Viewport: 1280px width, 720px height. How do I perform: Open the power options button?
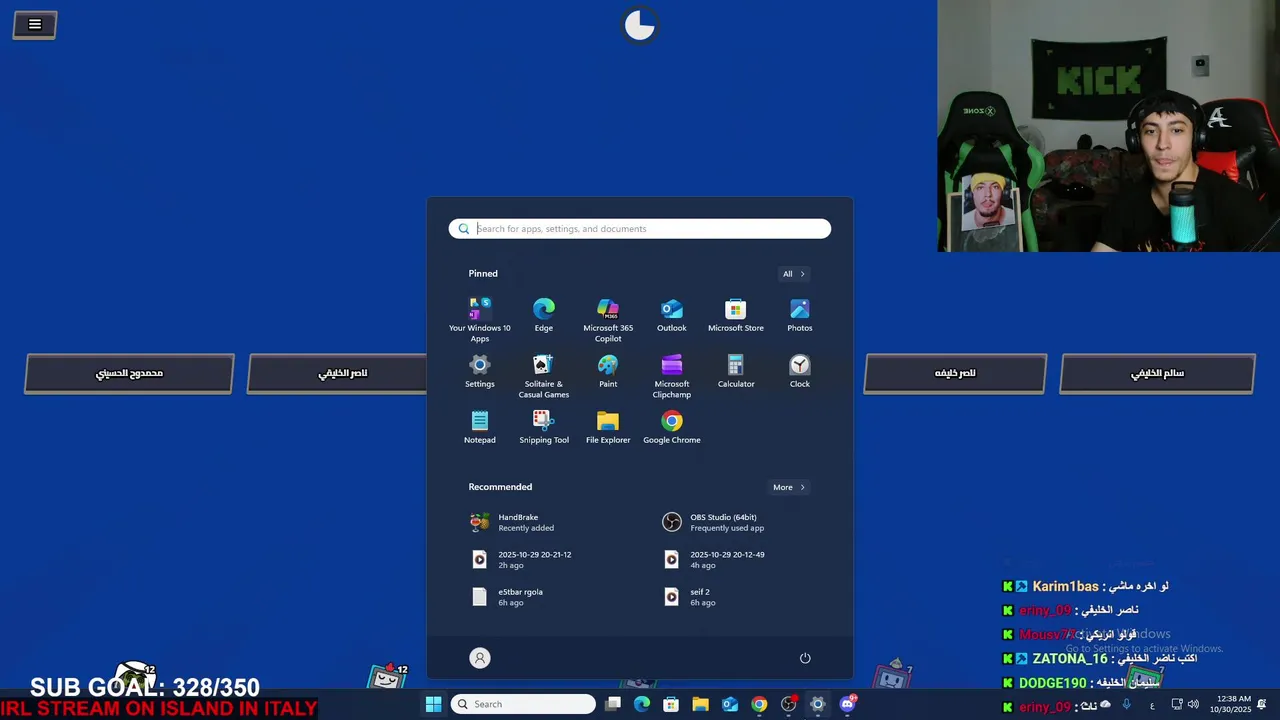point(805,658)
